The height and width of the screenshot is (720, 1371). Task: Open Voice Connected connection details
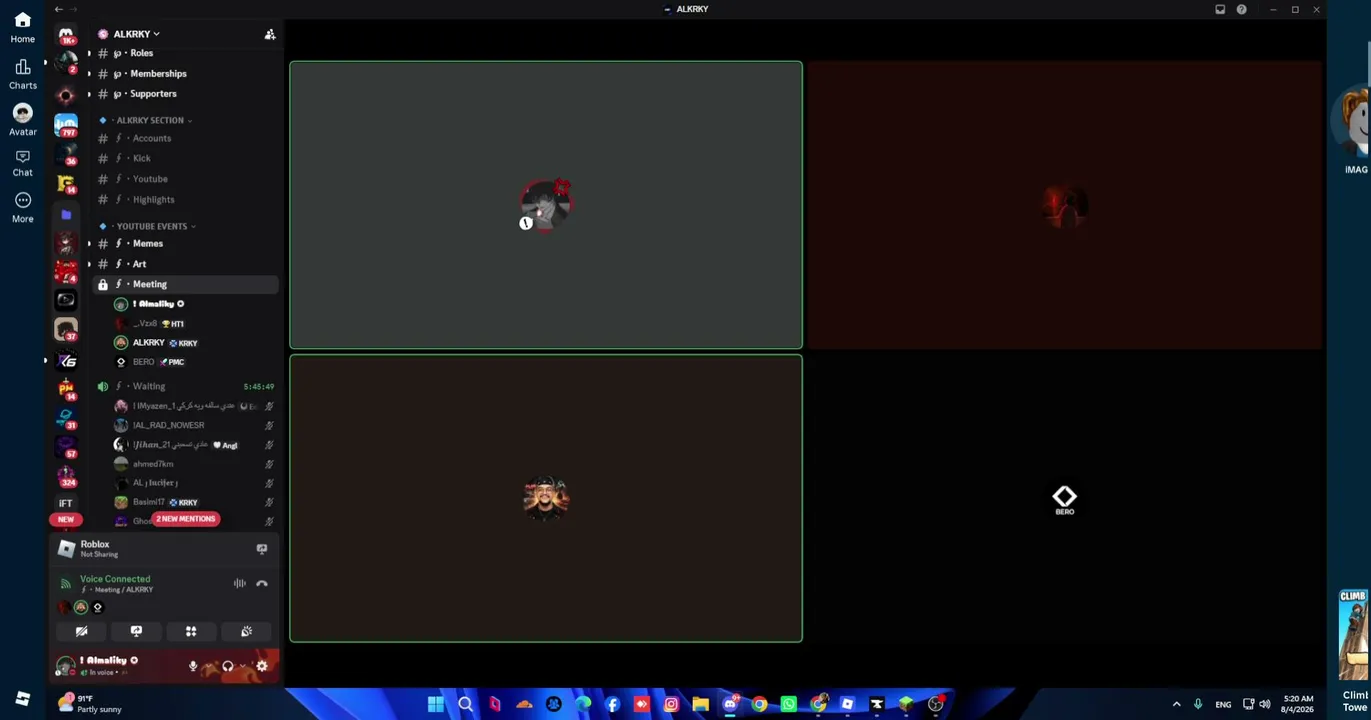[115, 579]
